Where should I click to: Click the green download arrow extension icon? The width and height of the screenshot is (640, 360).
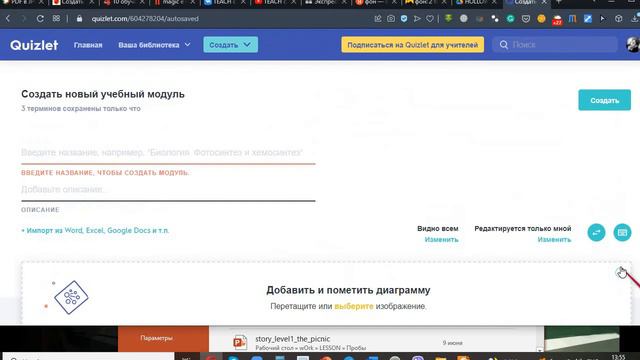coord(449,18)
